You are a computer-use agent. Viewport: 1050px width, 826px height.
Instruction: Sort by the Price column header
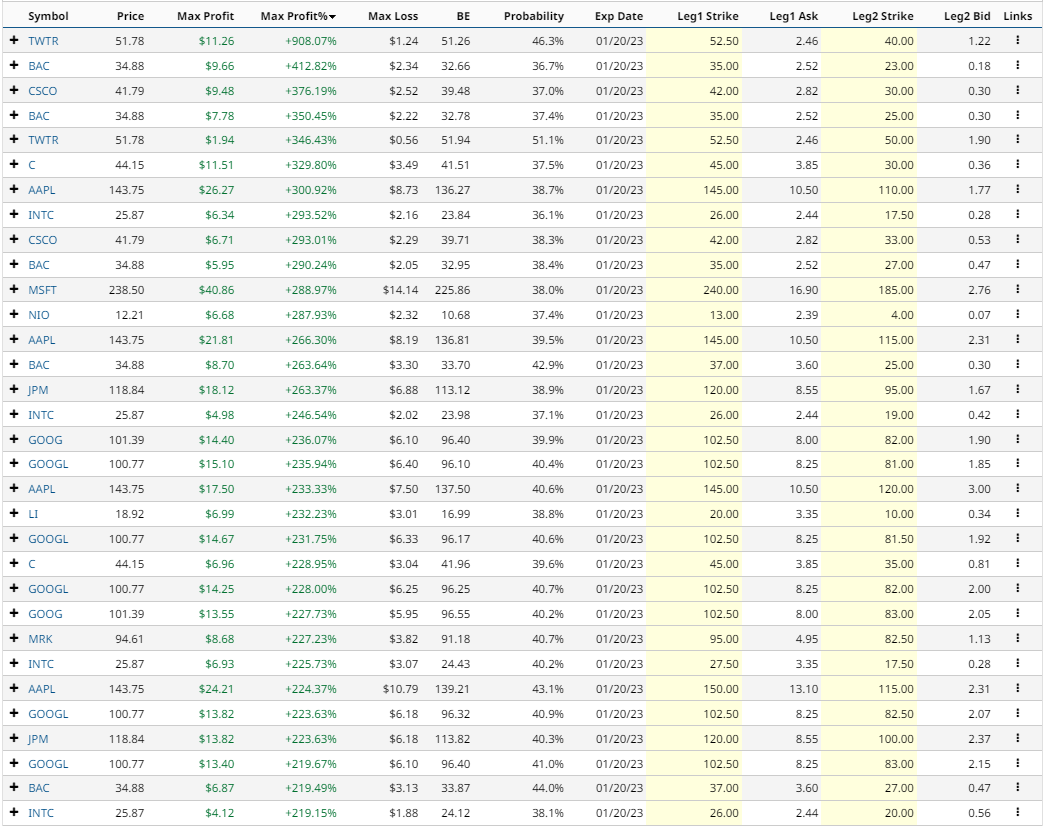(130, 16)
